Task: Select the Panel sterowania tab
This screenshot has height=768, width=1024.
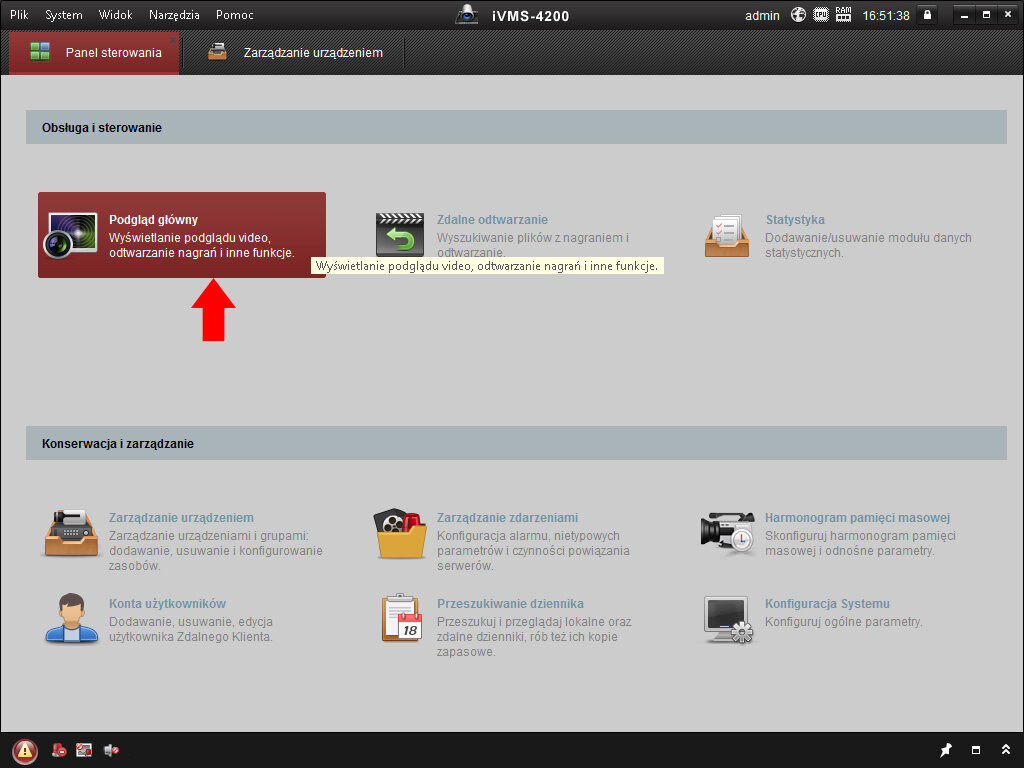Action: (x=95, y=53)
